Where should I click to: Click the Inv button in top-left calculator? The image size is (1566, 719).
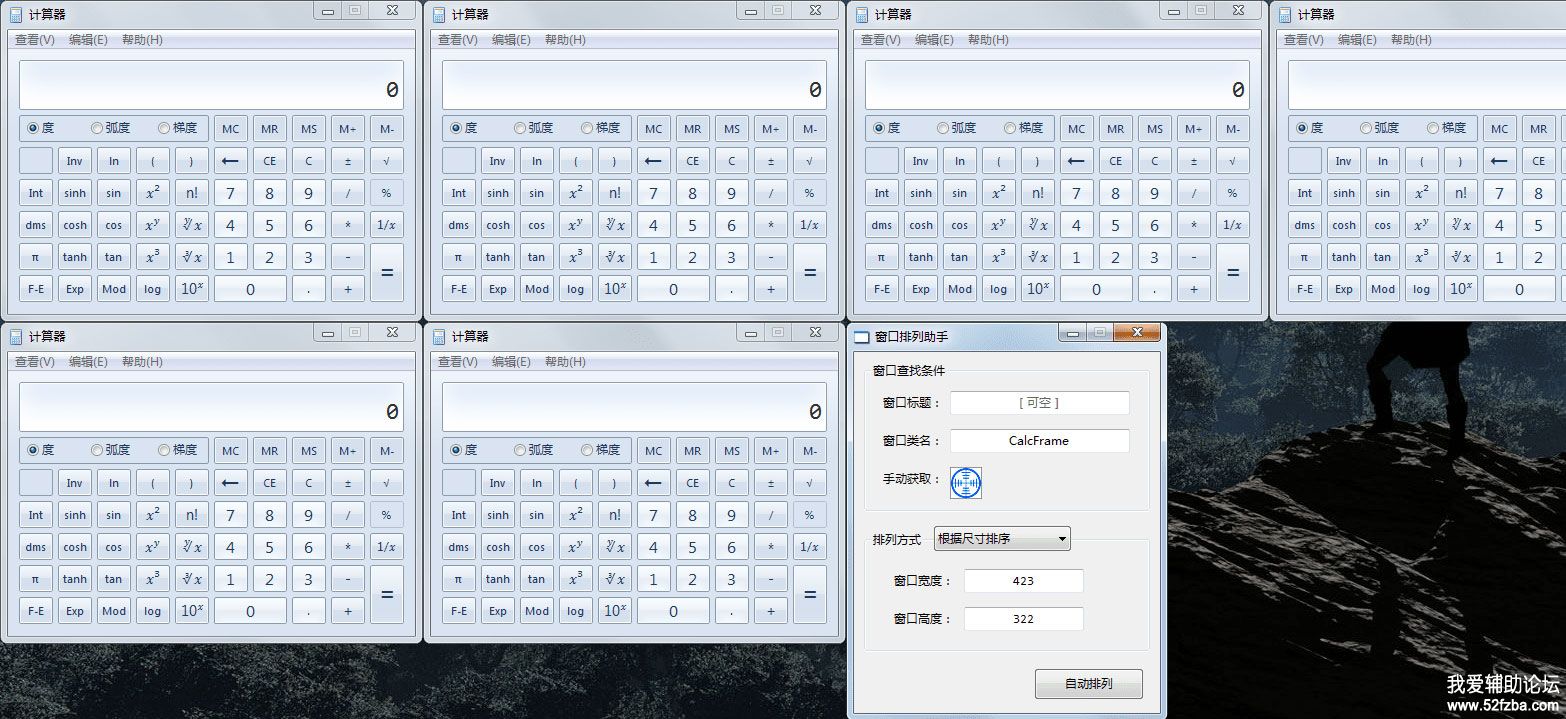tap(74, 161)
